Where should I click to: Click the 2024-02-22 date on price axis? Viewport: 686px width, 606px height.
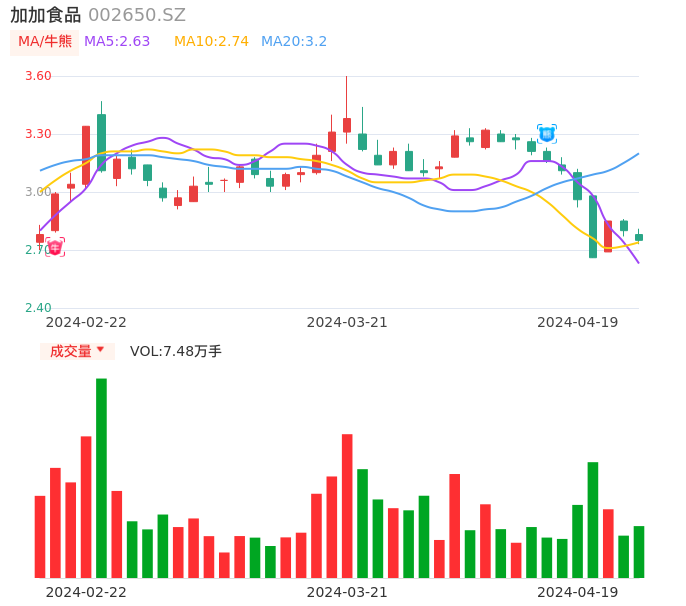click(x=86, y=322)
